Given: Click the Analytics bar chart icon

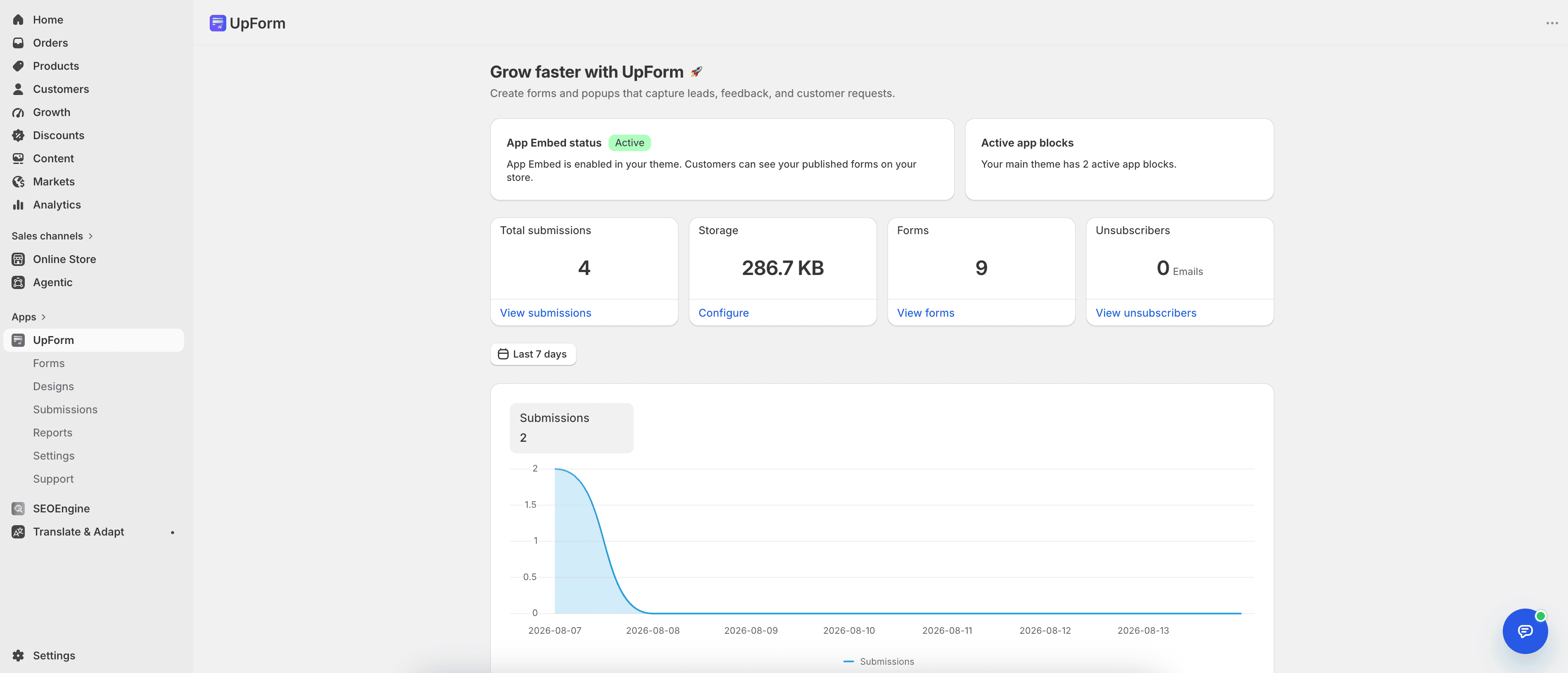Looking at the screenshot, I should pyautogui.click(x=18, y=204).
